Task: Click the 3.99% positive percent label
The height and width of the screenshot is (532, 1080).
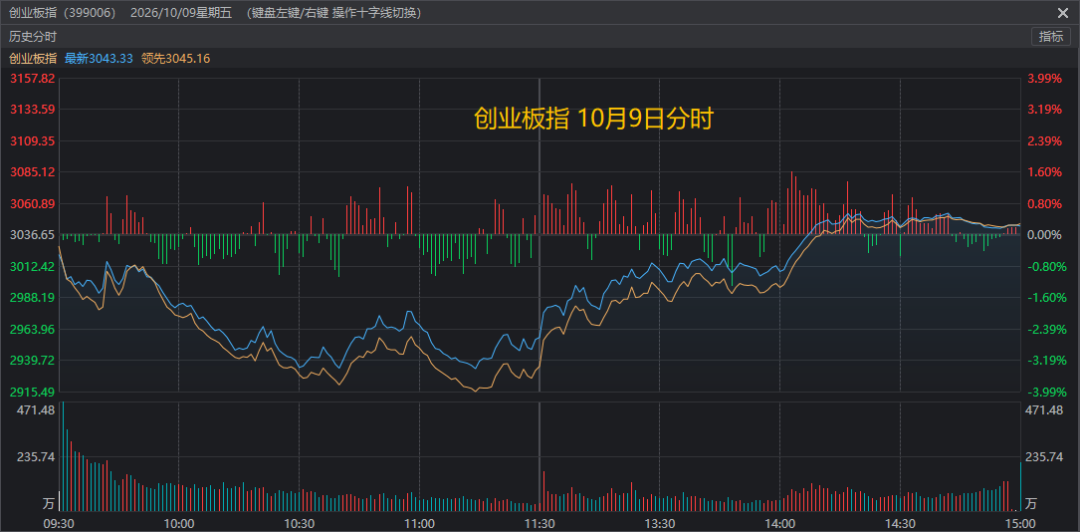Action: pyautogui.click(x=1045, y=79)
